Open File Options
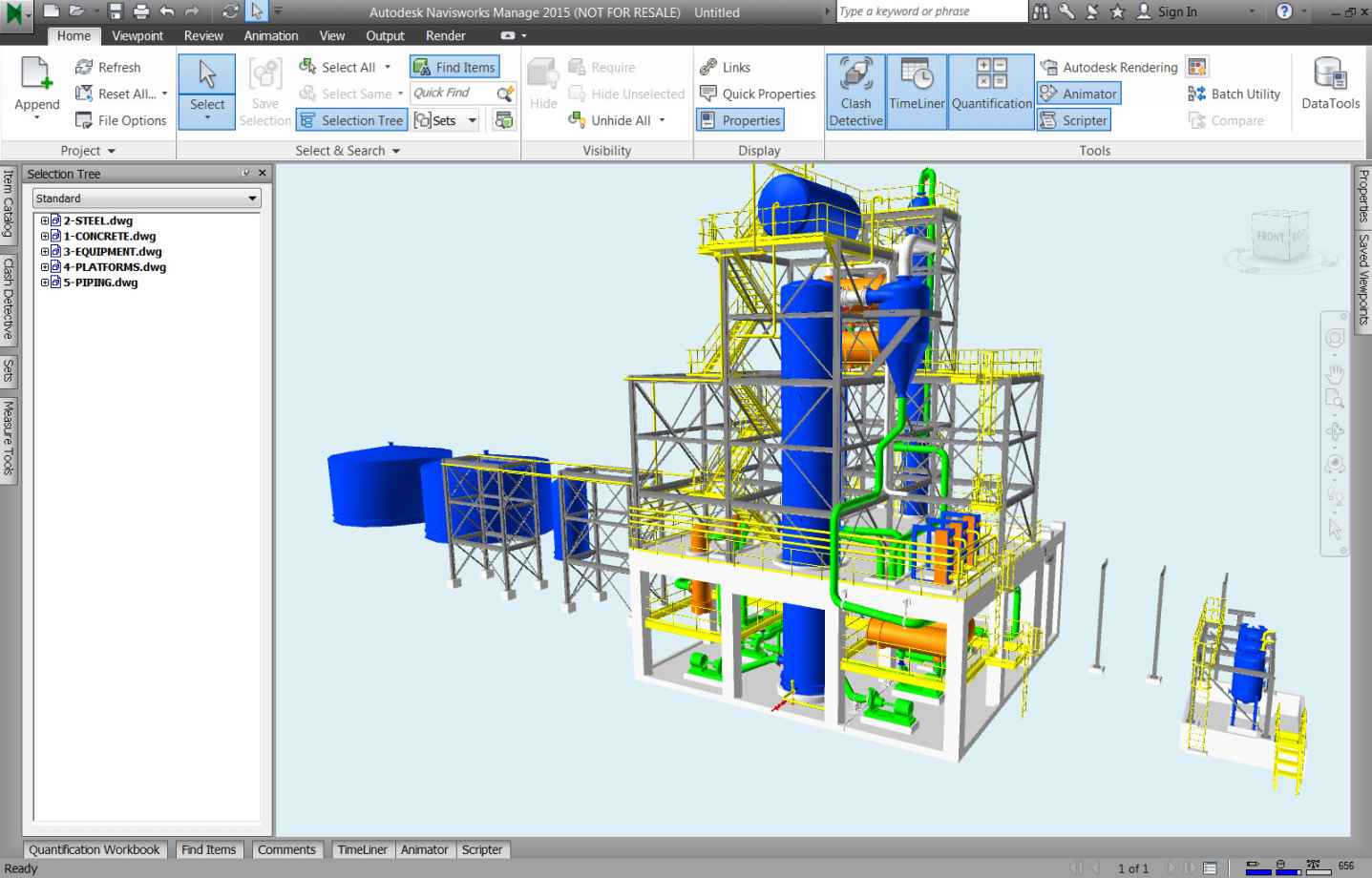Viewport: 1372px width, 878px height. pyautogui.click(x=120, y=120)
